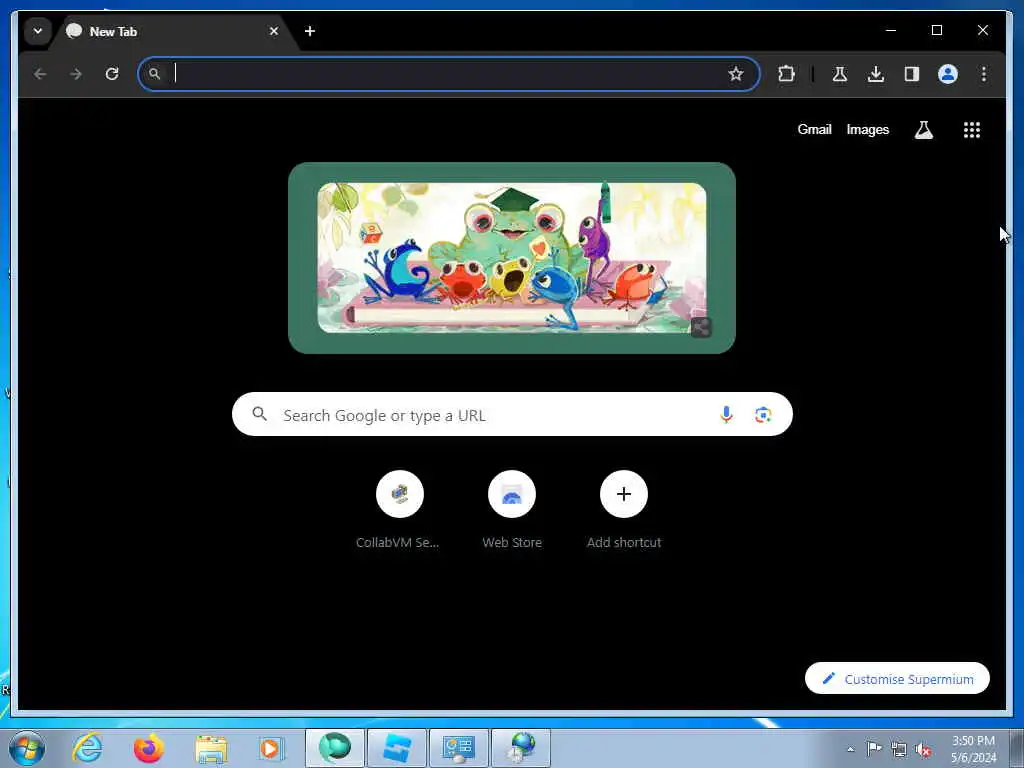Start voice search with the microphone
This screenshot has height=768, width=1024.
coord(726,415)
